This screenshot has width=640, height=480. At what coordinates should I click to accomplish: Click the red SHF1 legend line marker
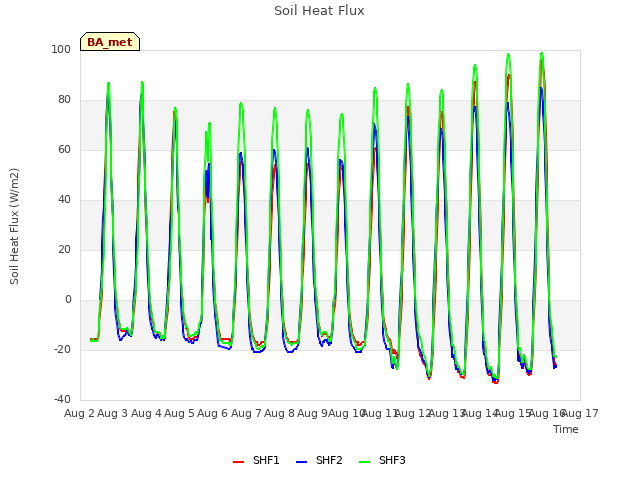(x=238, y=462)
